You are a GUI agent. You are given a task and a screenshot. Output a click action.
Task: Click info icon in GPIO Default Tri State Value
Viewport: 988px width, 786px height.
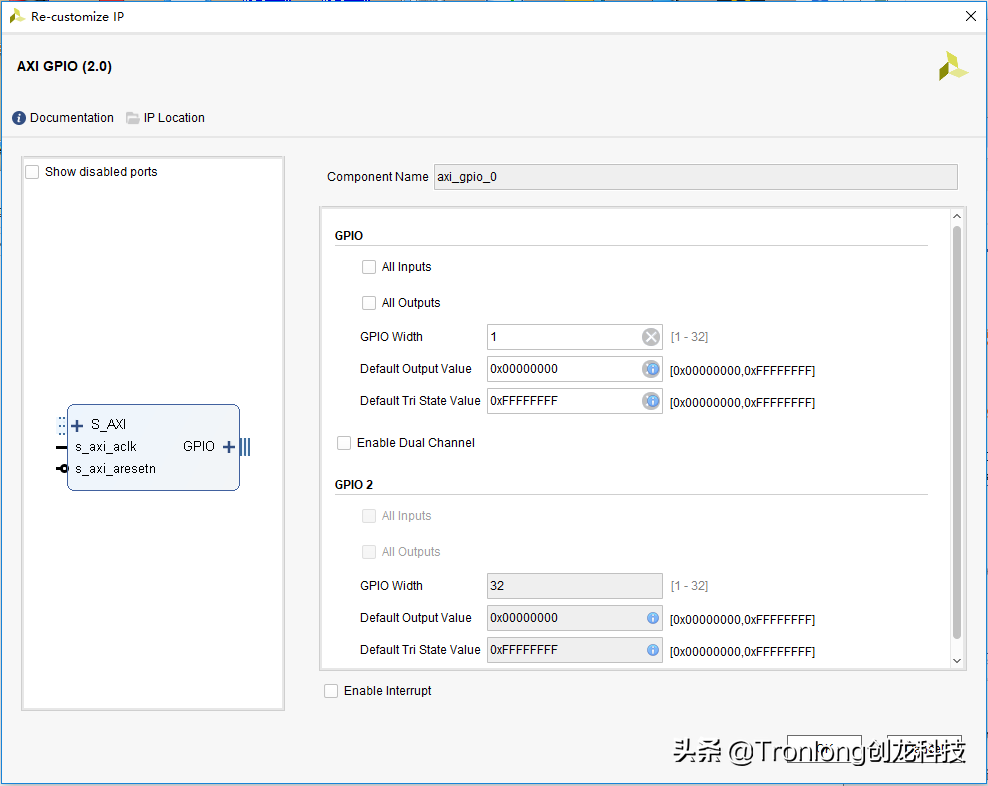click(x=652, y=401)
